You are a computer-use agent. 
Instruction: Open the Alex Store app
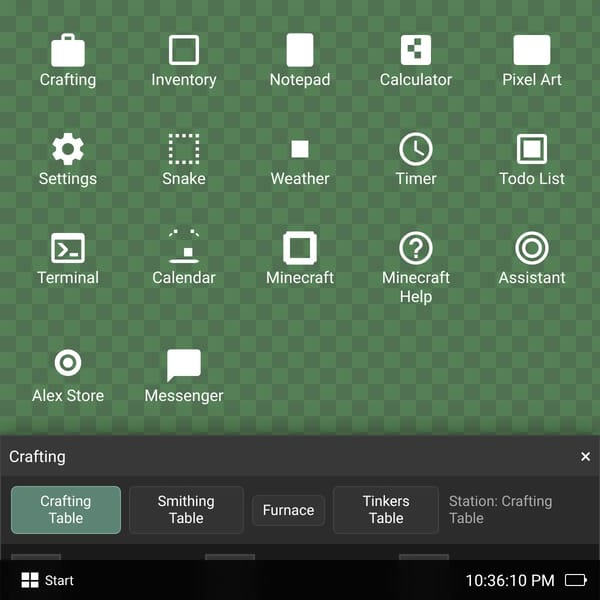[x=68, y=362]
